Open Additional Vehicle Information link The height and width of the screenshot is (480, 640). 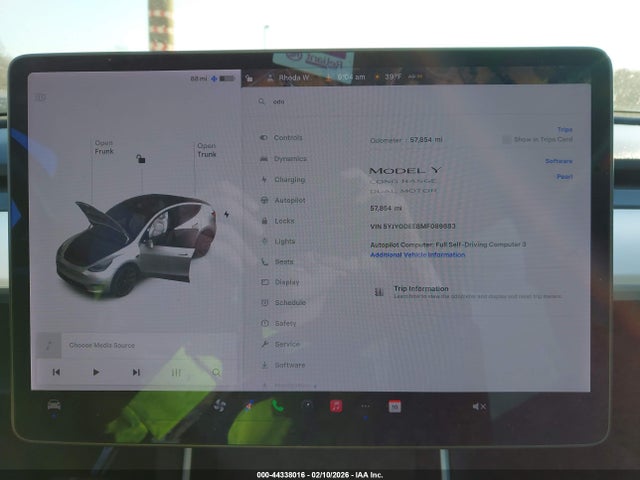tap(418, 255)
